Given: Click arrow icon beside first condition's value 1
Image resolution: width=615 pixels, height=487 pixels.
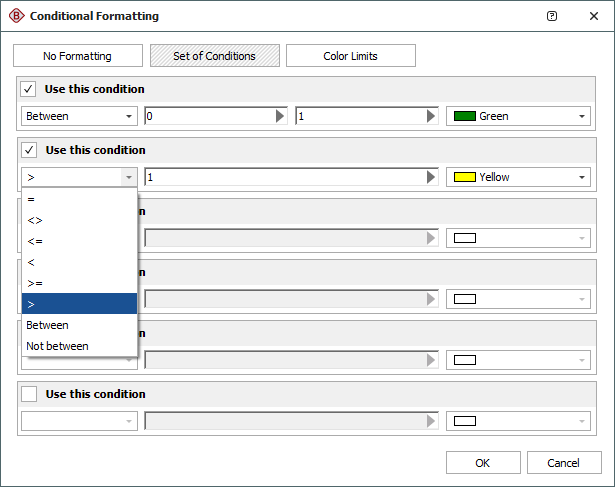Looking at the screenshot, I should 432,116.
